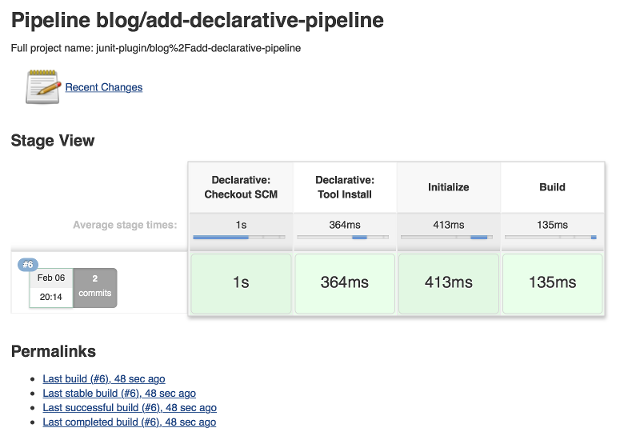Select the Declarative: Tool Install stage header
Viewport: 640px width, 440px height.
pyautogui.click(x=344, y=187)
